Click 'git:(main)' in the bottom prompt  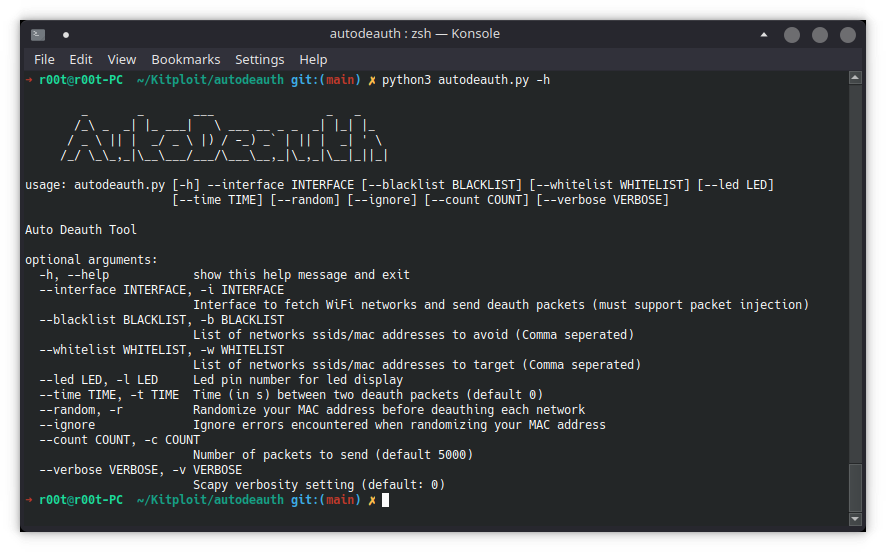(x=325, y=500)
